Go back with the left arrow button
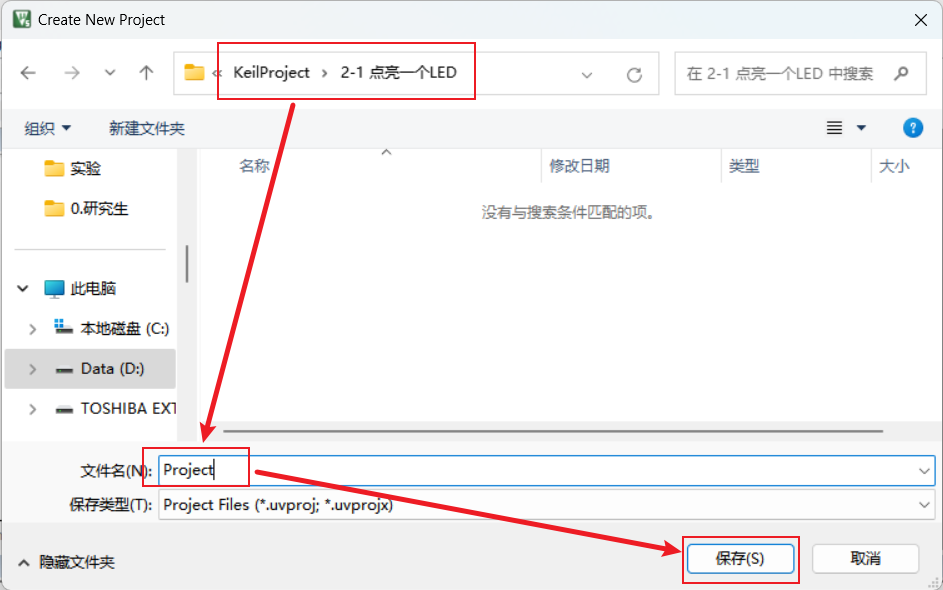943x590 pixels. click(x=28, y=73)
